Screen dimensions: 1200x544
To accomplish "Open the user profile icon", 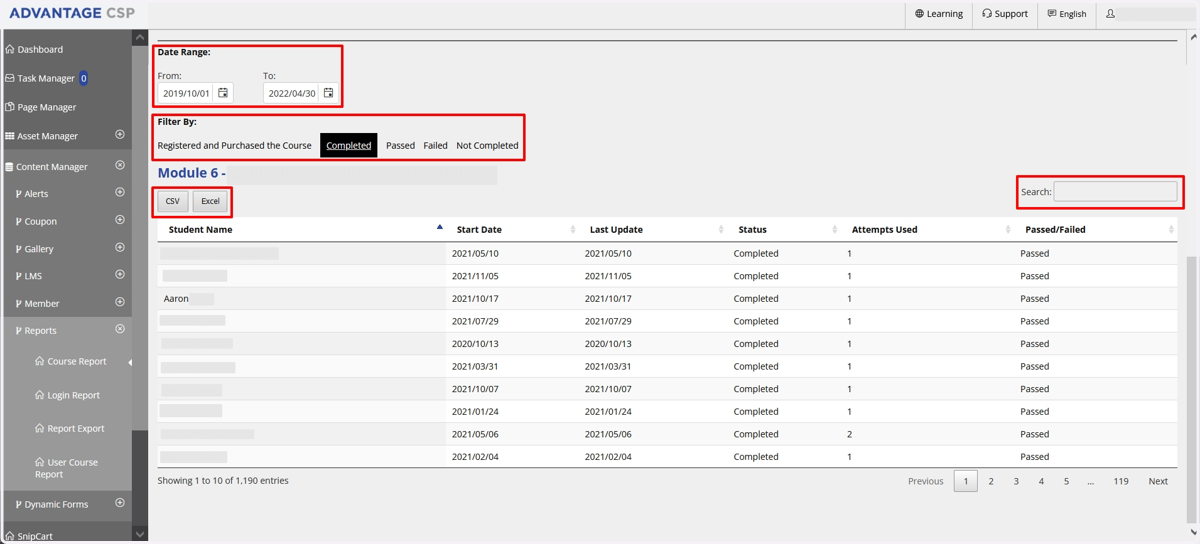I will point(1110,14).
